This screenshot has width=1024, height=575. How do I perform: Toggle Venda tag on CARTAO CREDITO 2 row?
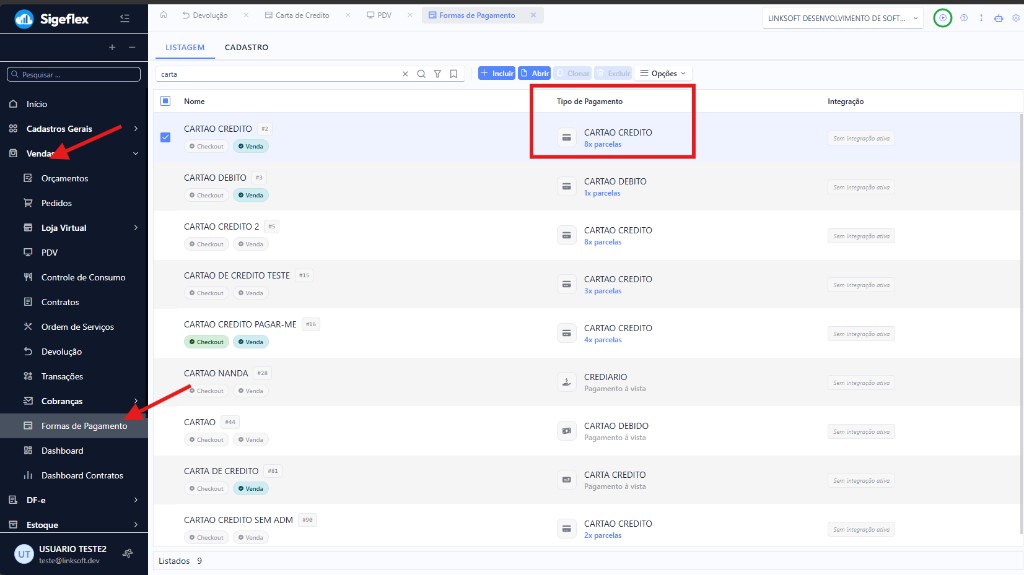[251, 244]
